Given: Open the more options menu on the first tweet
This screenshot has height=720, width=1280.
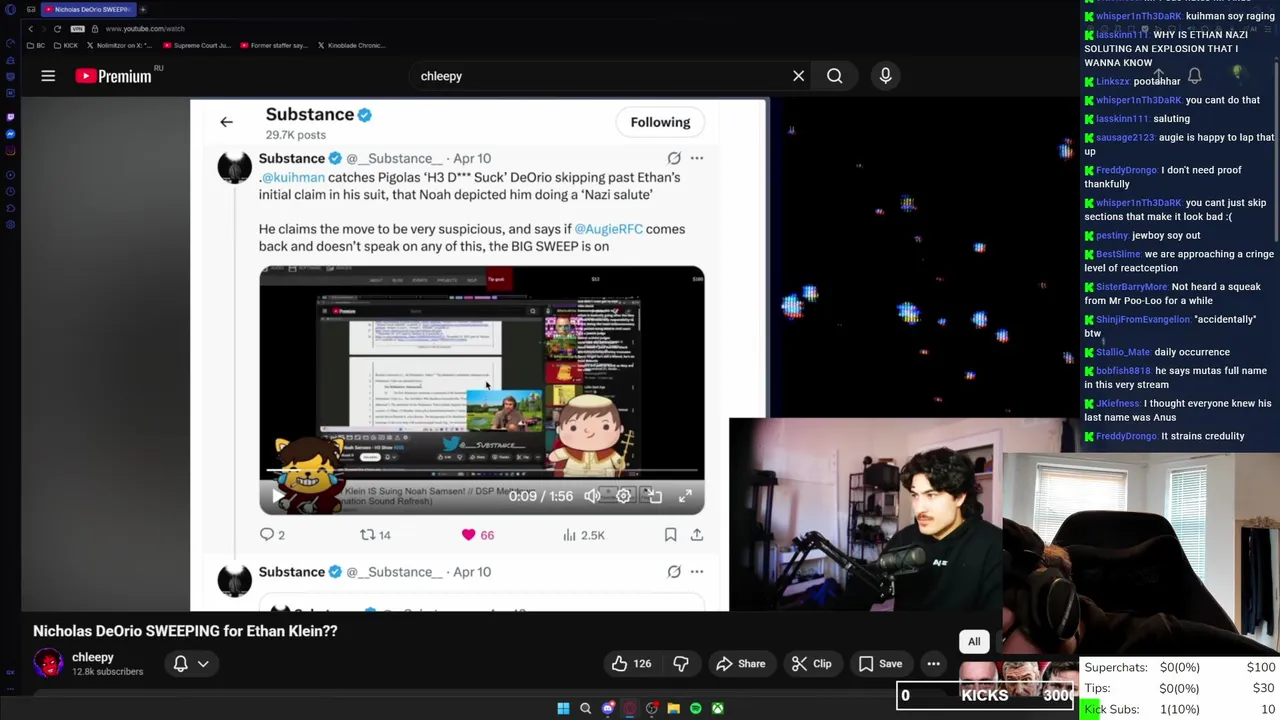Looking at the screenshot, I should [697, 158].
